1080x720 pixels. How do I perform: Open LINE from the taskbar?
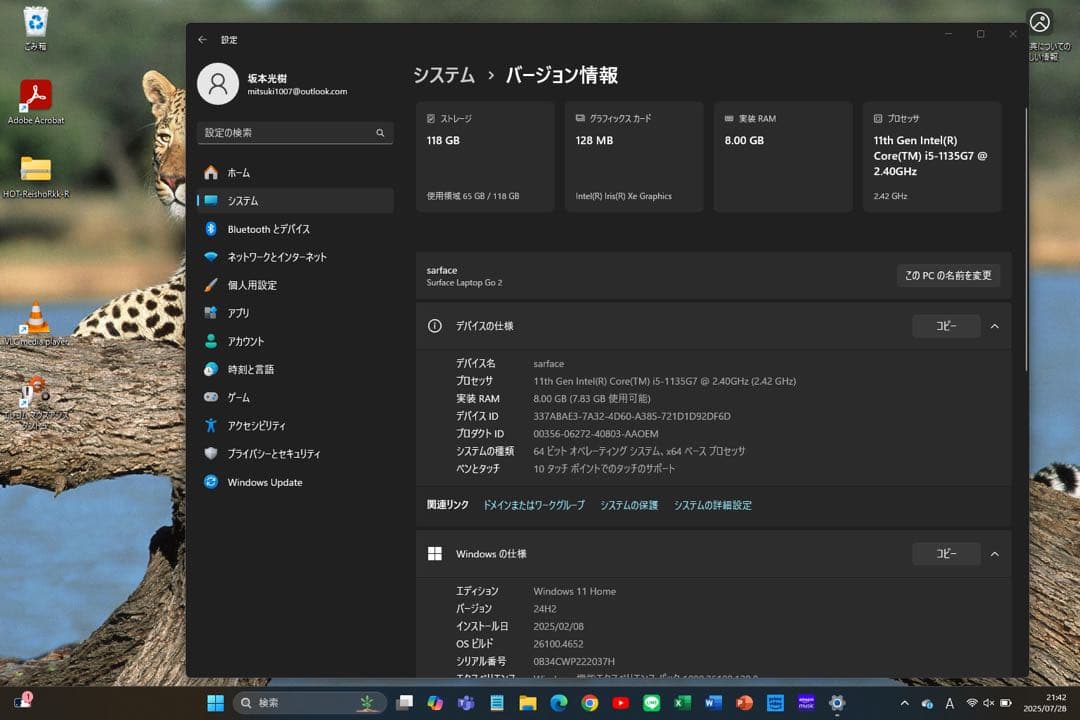[651, 703]
